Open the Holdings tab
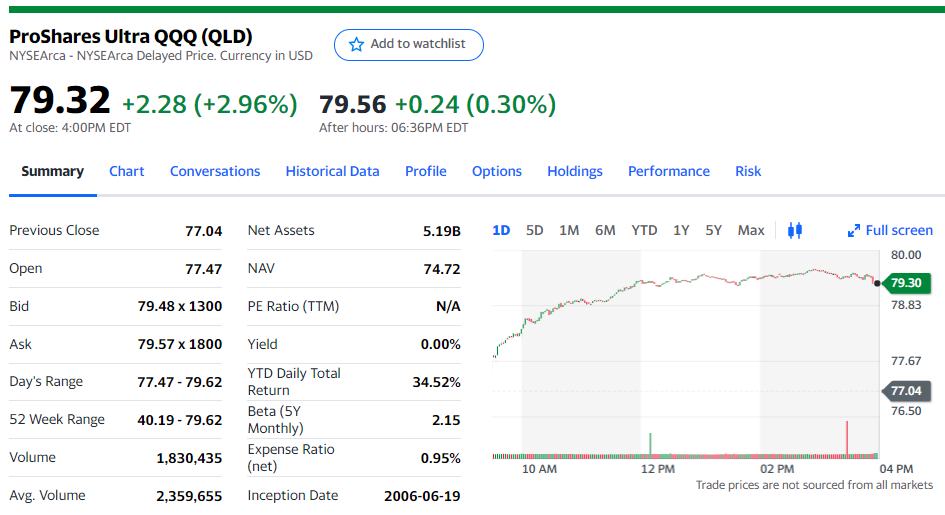This screenshot has height=515, width=945. point(575,172)
